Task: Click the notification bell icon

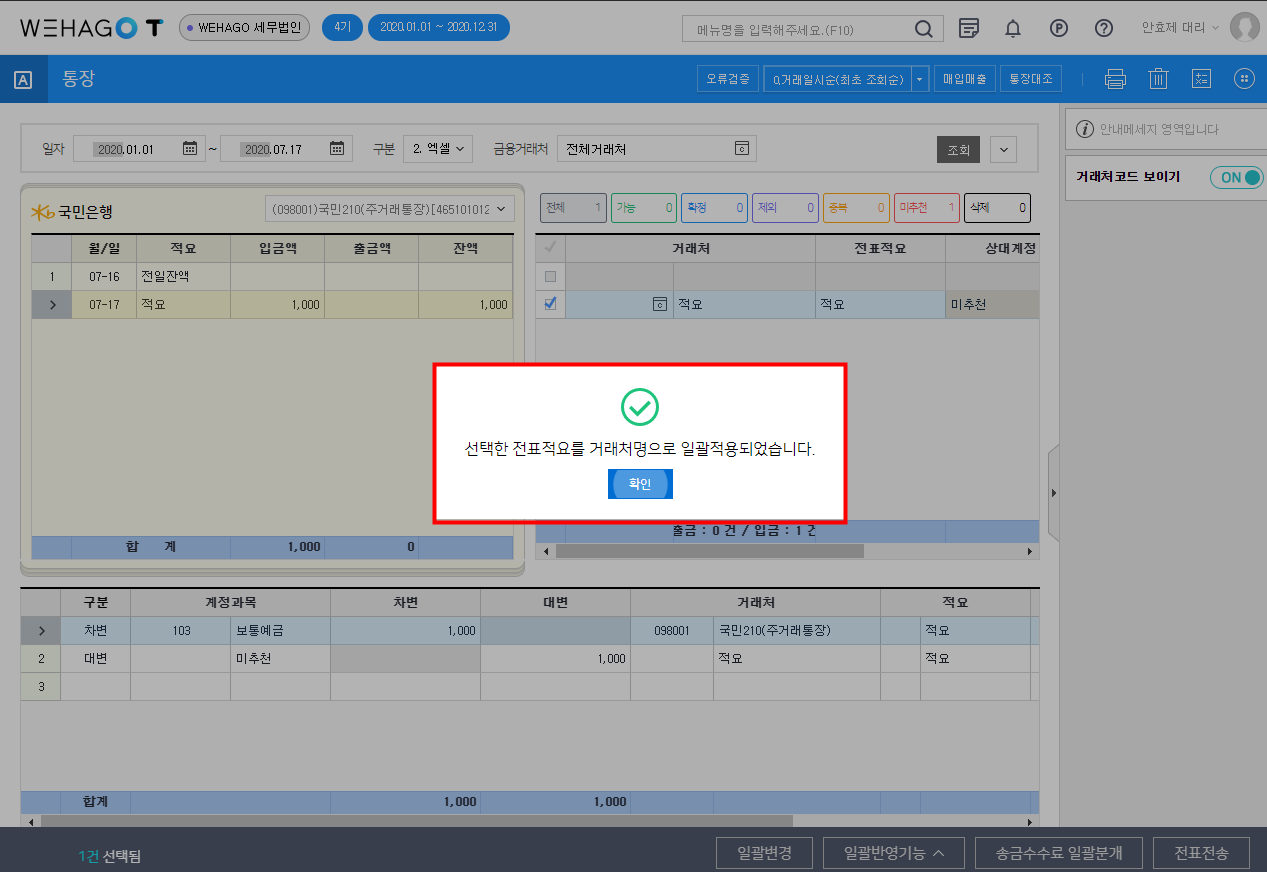Action: (x=1013, y=28)
